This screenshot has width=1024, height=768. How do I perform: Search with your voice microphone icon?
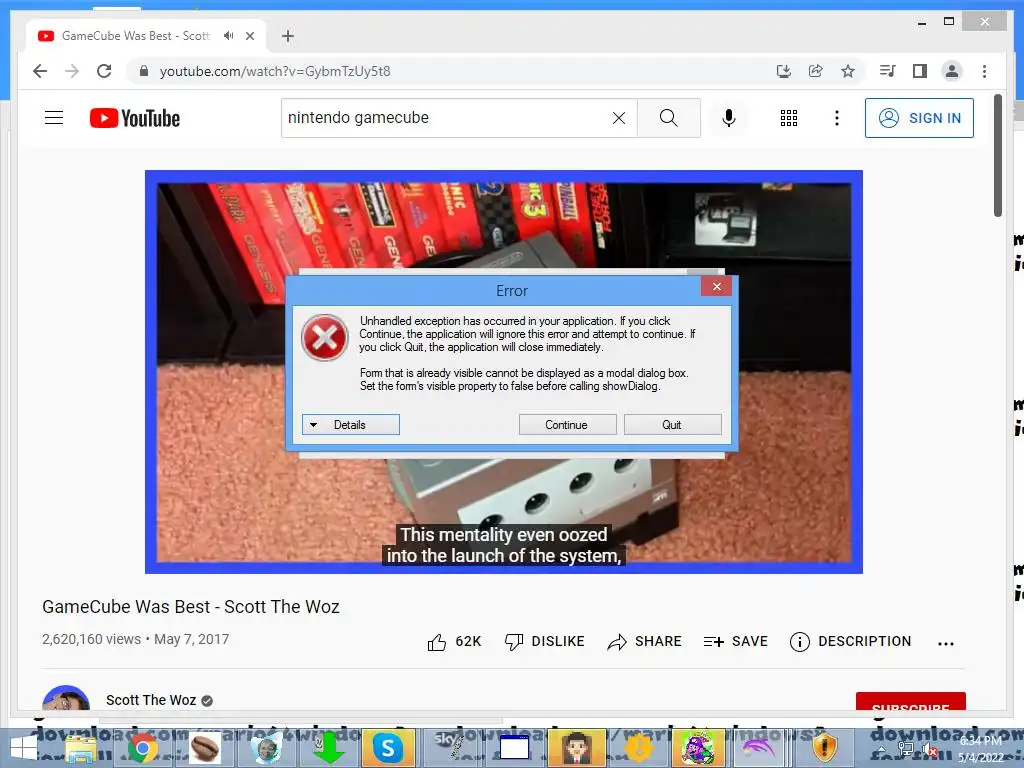pyautogui.click(x=729, y=118)
